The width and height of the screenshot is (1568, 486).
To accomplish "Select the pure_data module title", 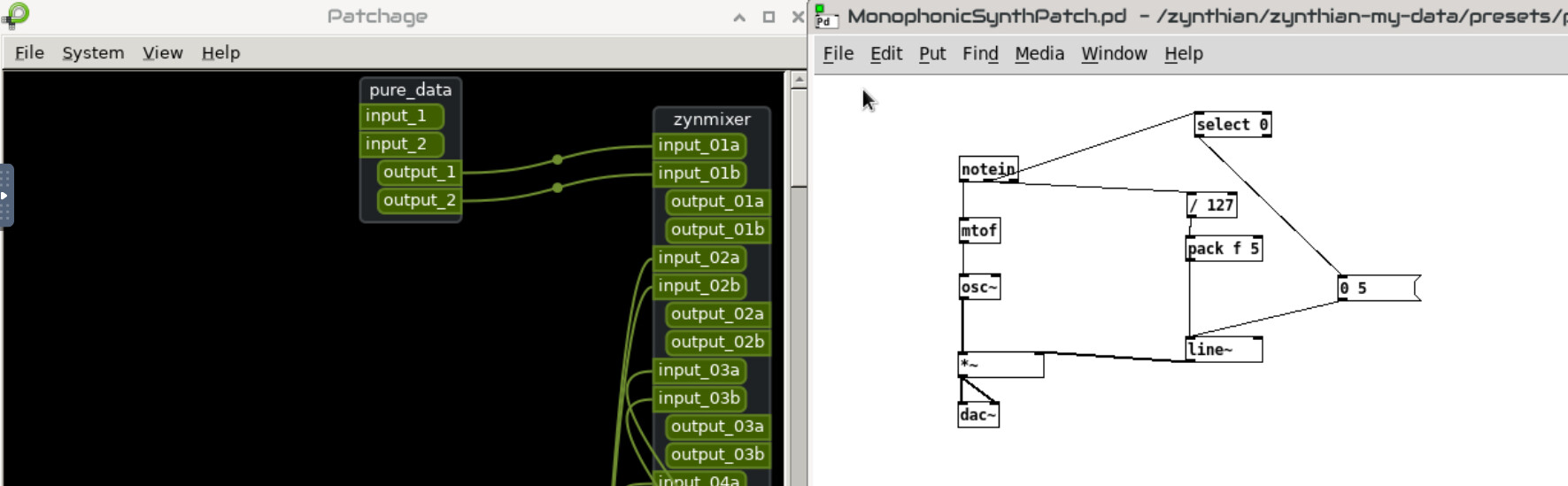I will (410, 89).
